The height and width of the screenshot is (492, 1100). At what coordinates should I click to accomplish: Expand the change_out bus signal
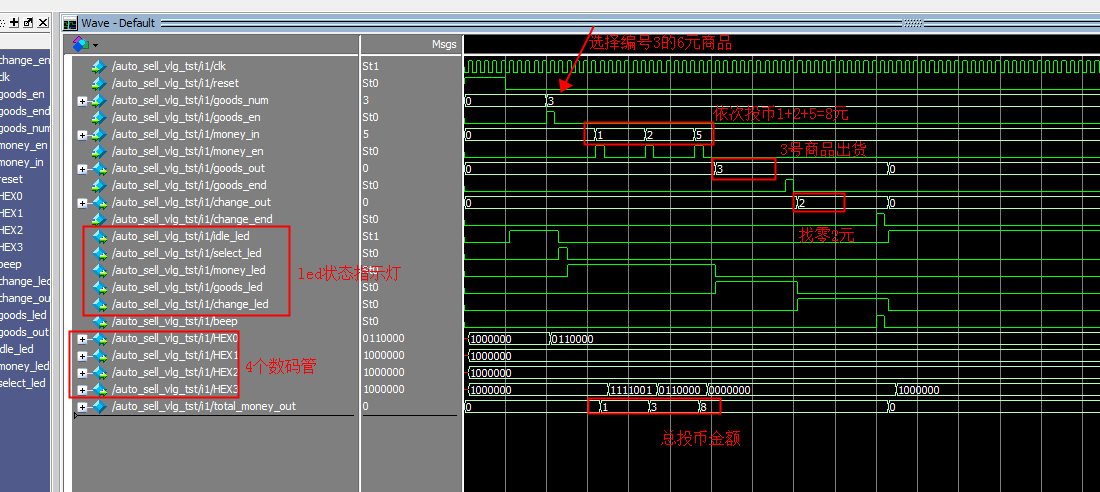tap(82, 202)
